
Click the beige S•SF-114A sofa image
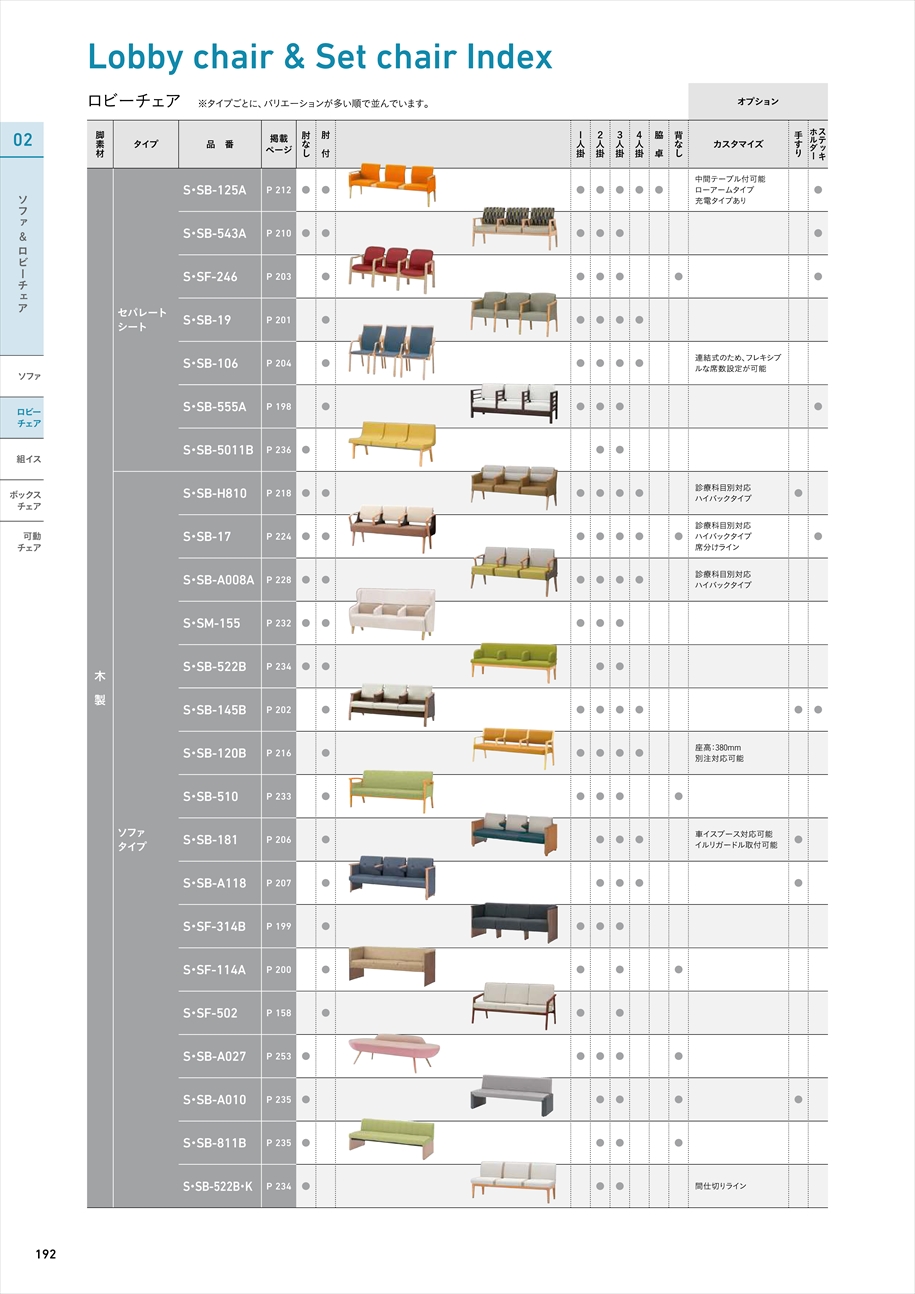pos(392,965)
